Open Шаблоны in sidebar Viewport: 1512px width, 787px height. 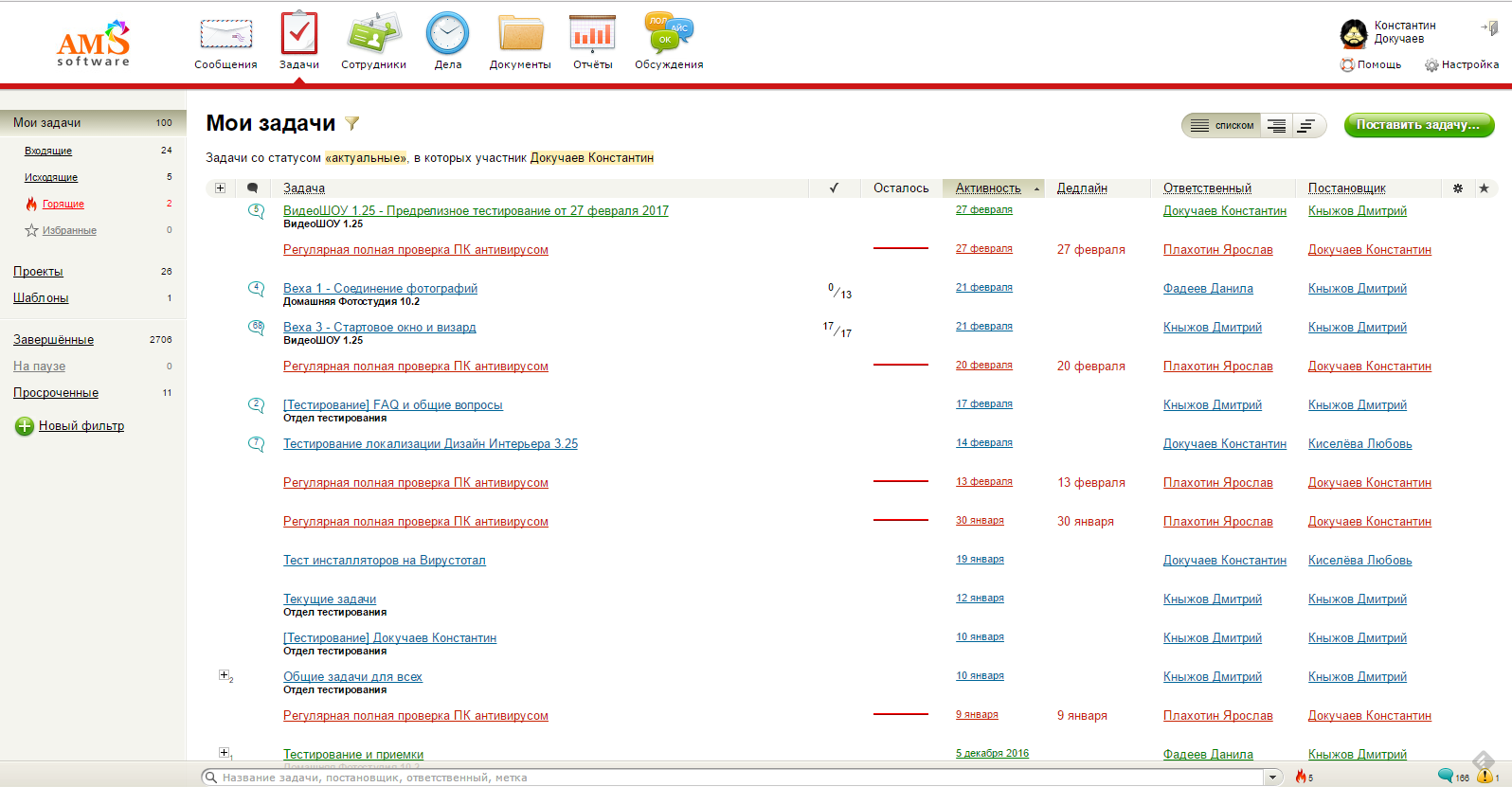[x=41, y=297]
